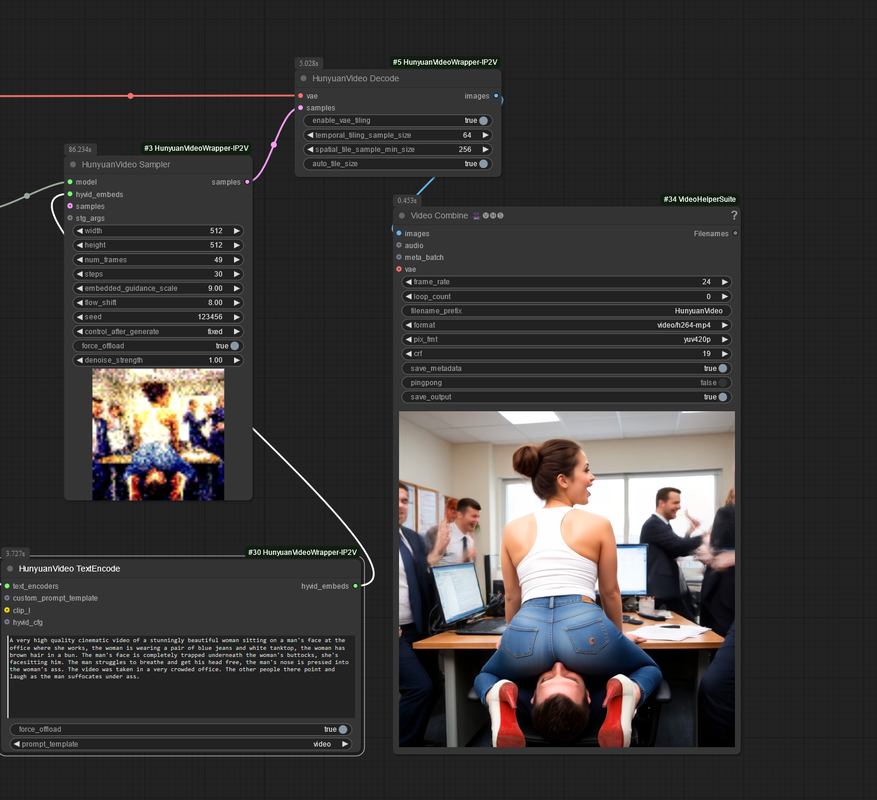
Task: Click the #34 VideoHelperSuite badge label
Action: [x=700, y=199]
